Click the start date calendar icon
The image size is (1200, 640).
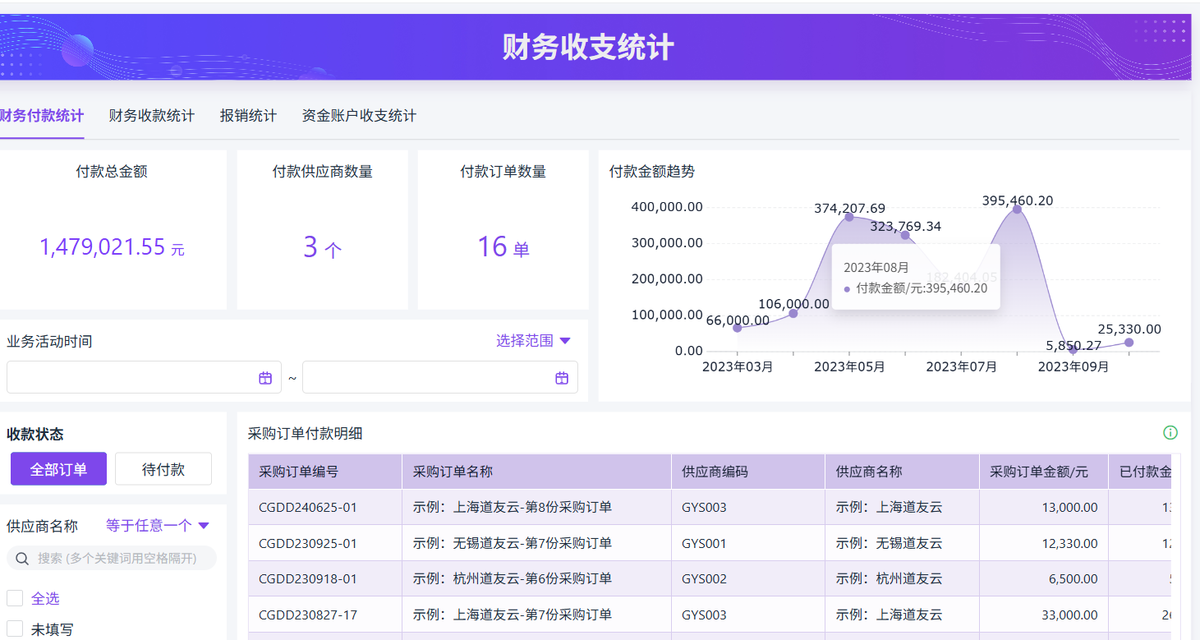tap(265, 378)
